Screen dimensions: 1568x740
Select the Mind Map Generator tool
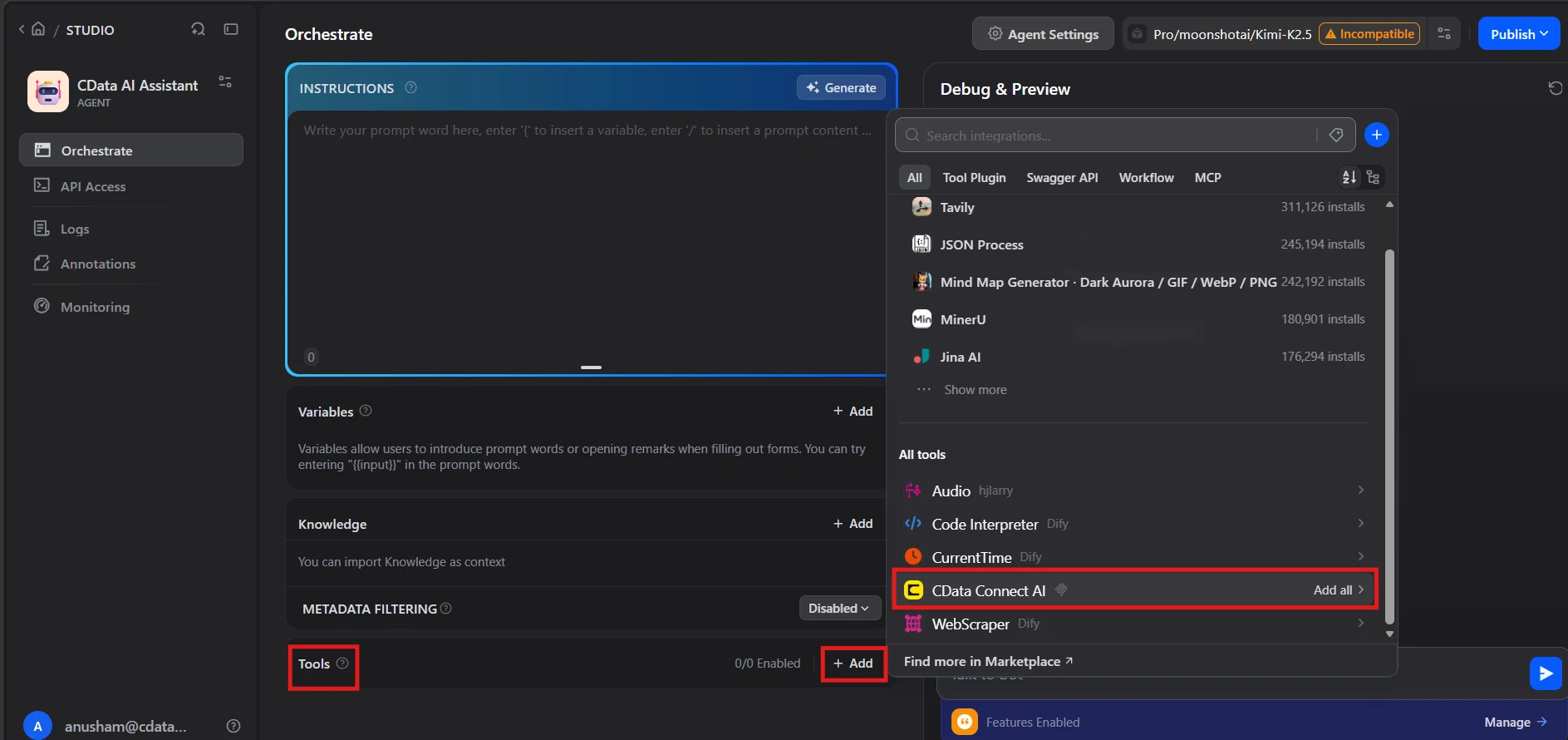click(1138, 282)
